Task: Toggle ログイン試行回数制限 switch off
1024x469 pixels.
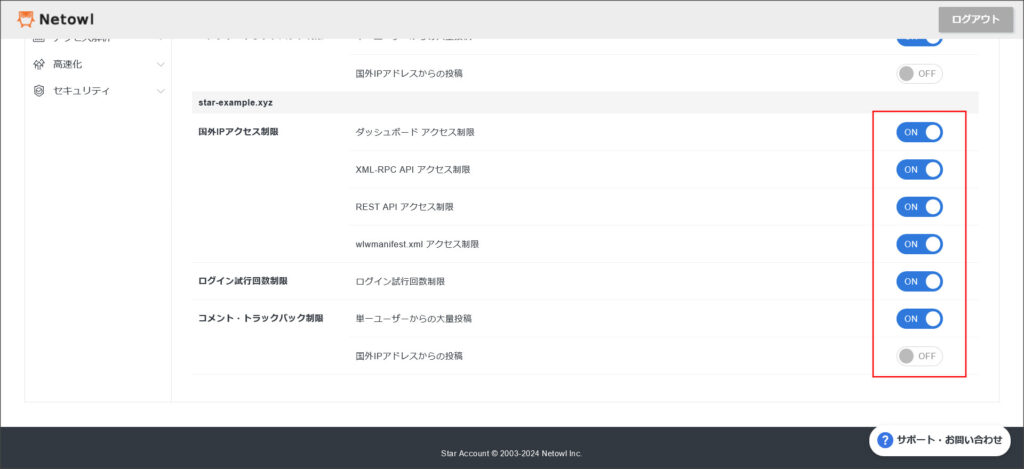Action: pos(919,282)
